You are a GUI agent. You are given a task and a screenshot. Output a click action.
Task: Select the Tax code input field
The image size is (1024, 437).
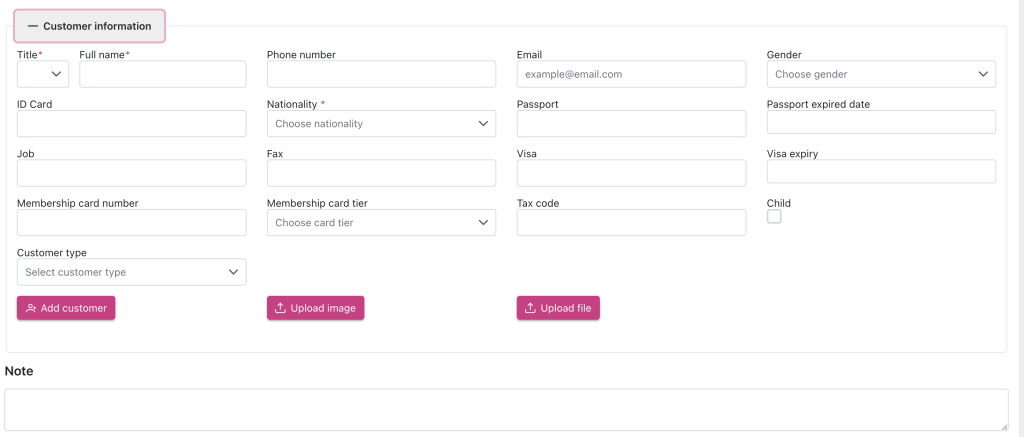pos(631,223)
